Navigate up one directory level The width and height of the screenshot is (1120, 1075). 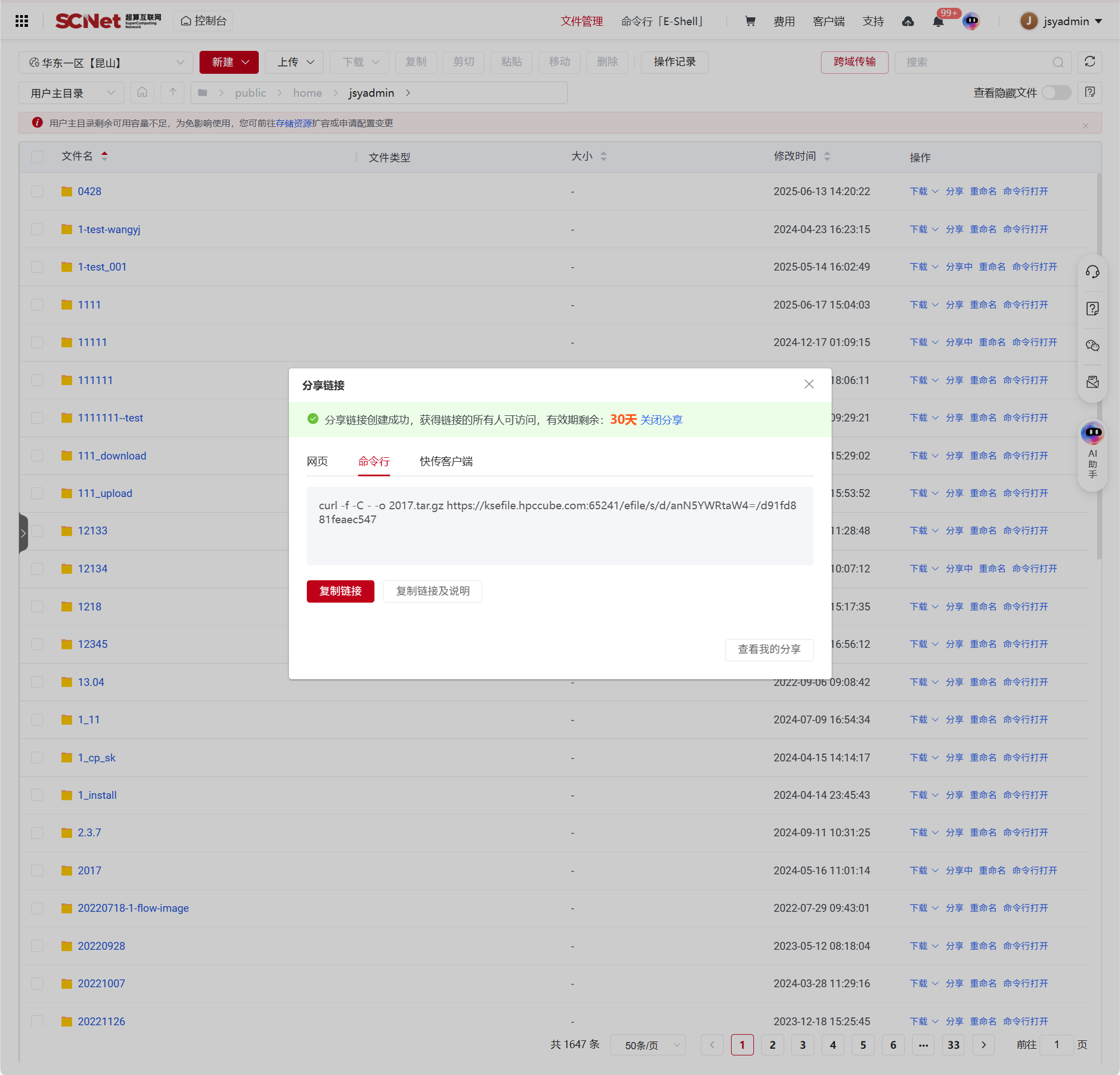click(173, 93)
